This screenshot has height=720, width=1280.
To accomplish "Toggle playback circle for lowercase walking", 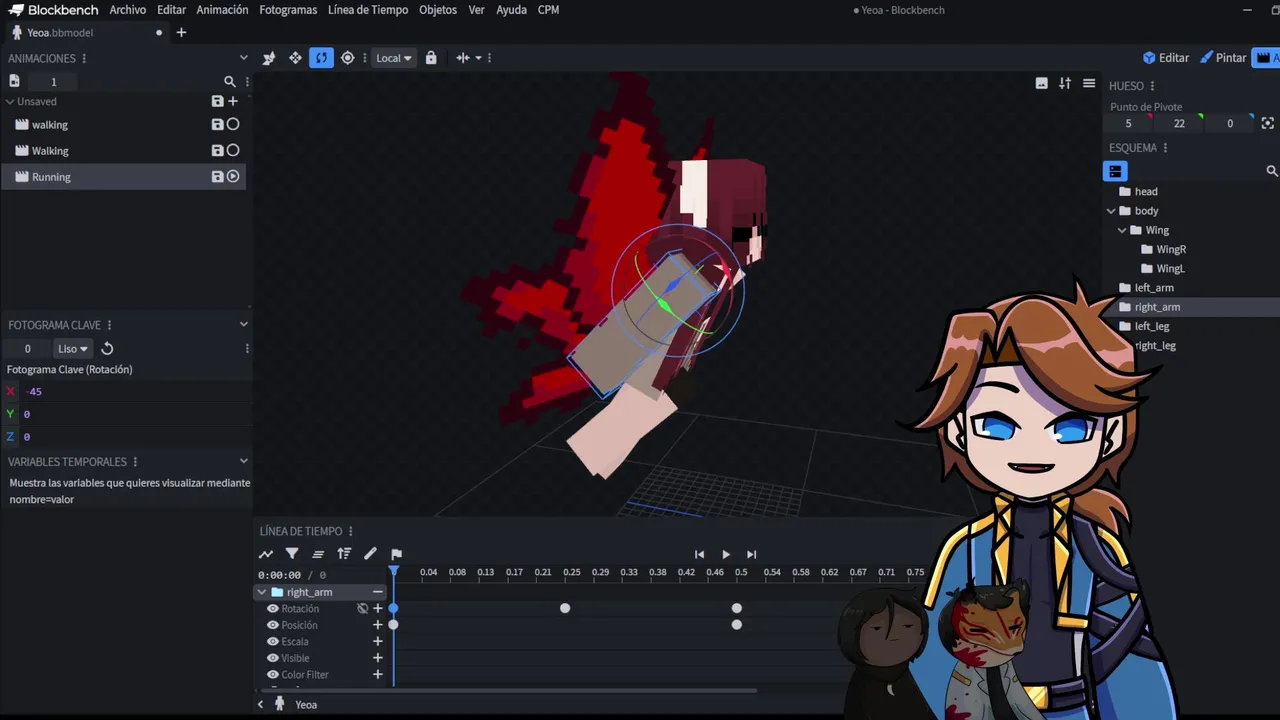I will point(233,124).
